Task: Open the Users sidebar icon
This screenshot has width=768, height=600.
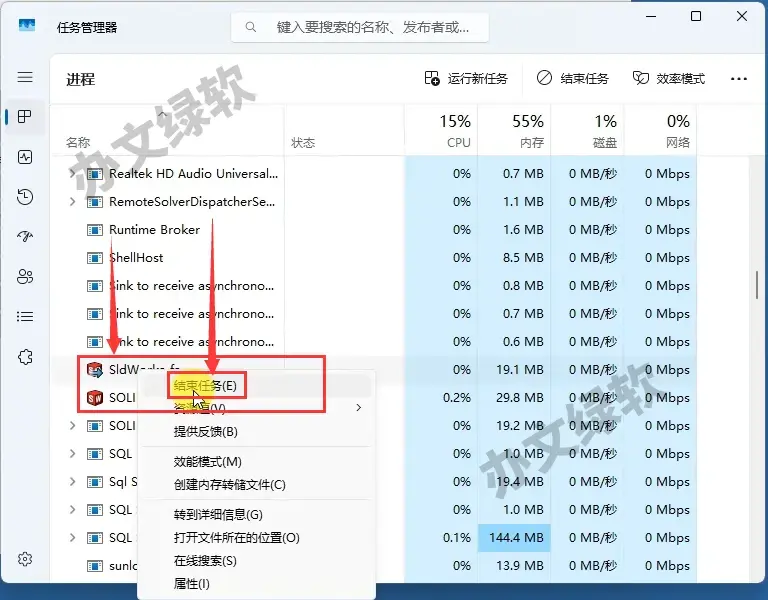Action: (x=25, y=277)
